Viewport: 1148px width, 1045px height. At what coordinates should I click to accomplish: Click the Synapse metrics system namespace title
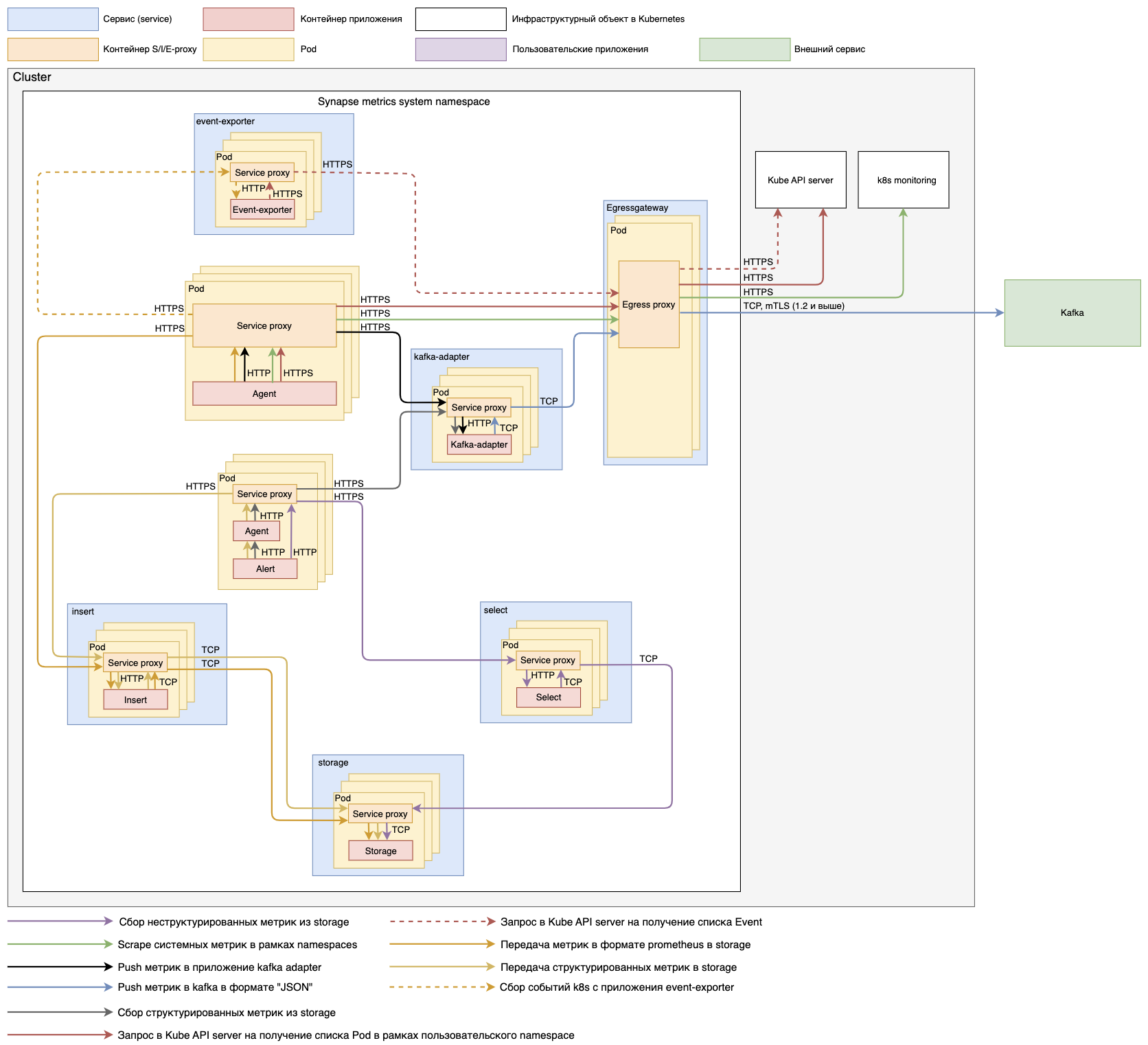click(x=404, y=102)
